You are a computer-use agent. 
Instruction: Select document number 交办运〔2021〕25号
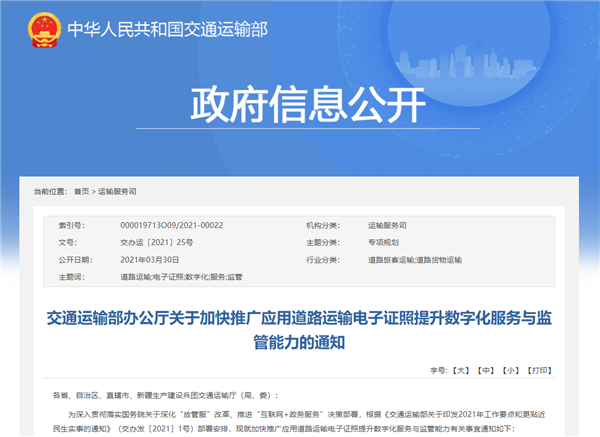point(157,243)
